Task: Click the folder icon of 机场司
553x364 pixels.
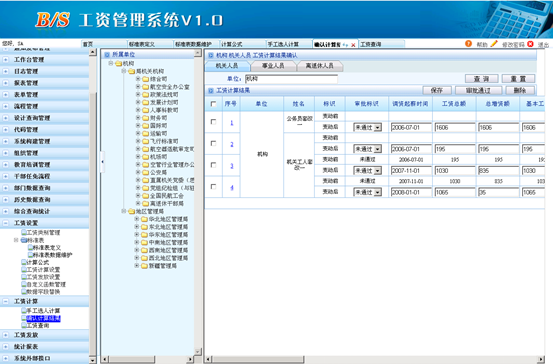Action: (x=146, y=157)
